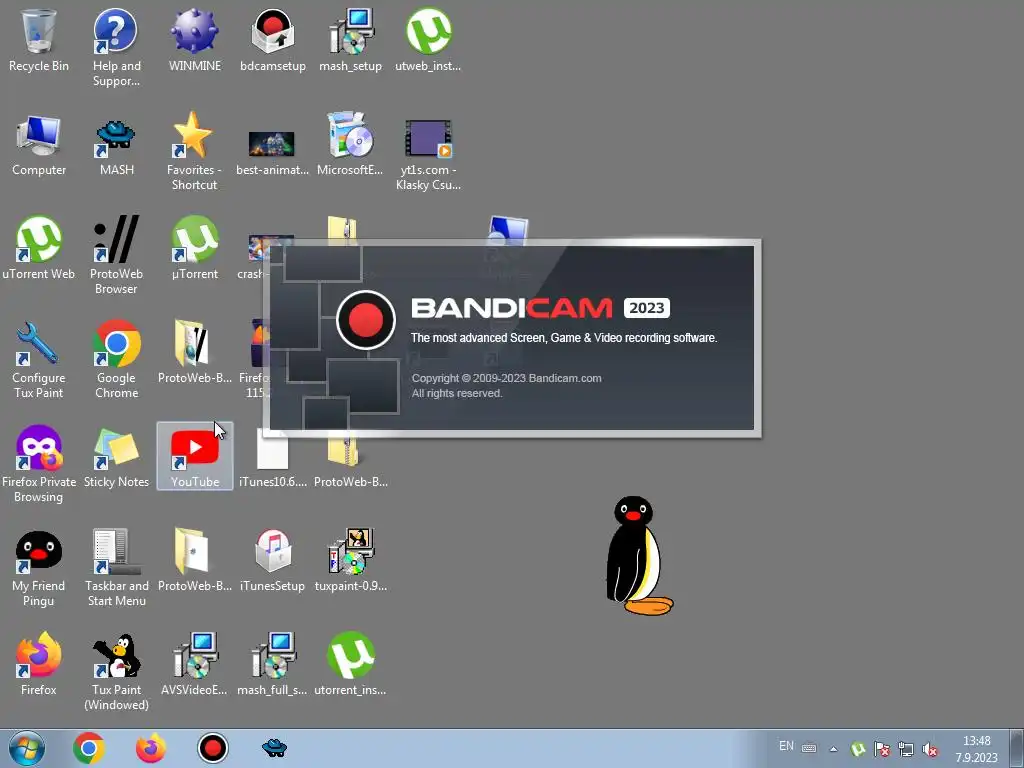Image resolution: width=1024 pixels, height=768 pixels.
Task: Select the bdcamsetup installer icon
Action: pos(272,40)
